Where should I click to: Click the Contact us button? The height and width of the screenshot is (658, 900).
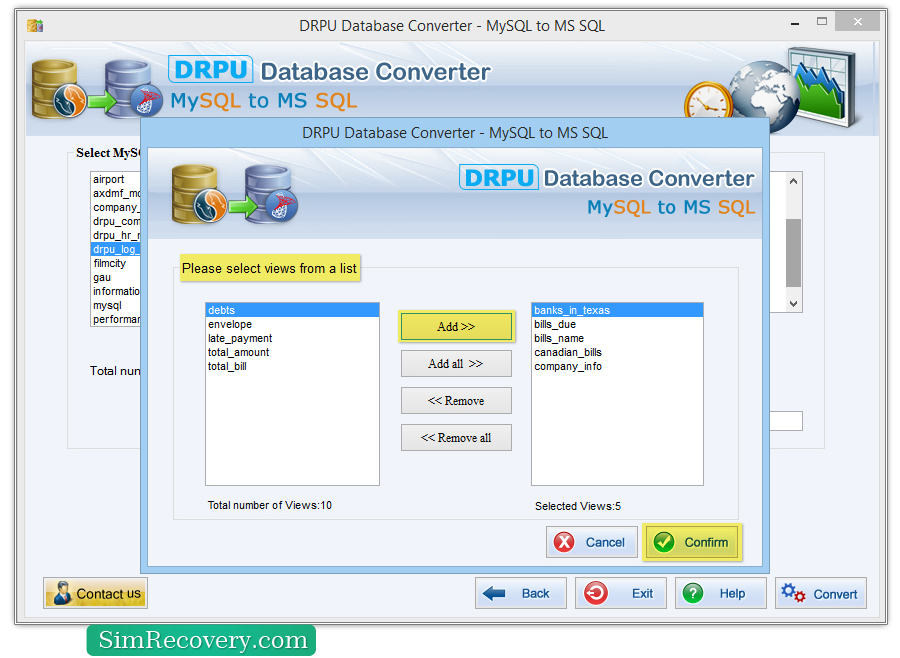[x=95, y=593]
